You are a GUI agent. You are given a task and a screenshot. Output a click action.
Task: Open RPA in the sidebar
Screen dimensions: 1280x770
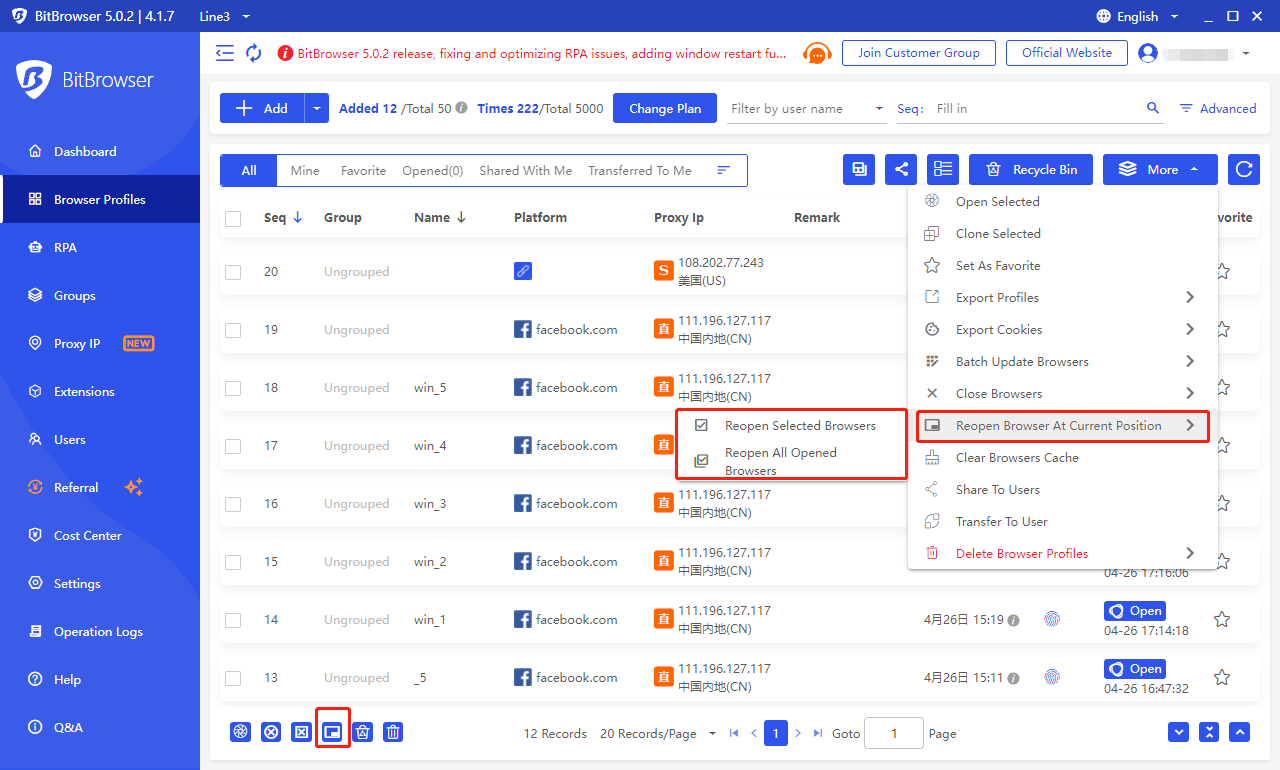point(100,247)
